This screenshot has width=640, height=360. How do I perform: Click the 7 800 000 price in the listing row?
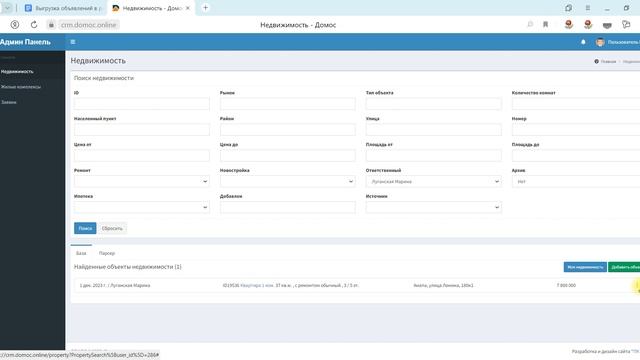pyautogui.click(x=566, y=285)
